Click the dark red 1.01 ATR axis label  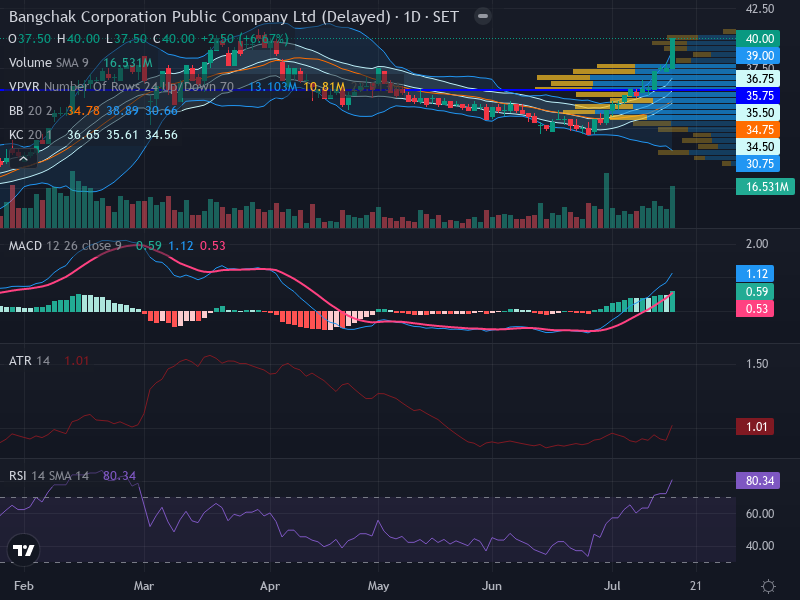(x=755, y=427)
